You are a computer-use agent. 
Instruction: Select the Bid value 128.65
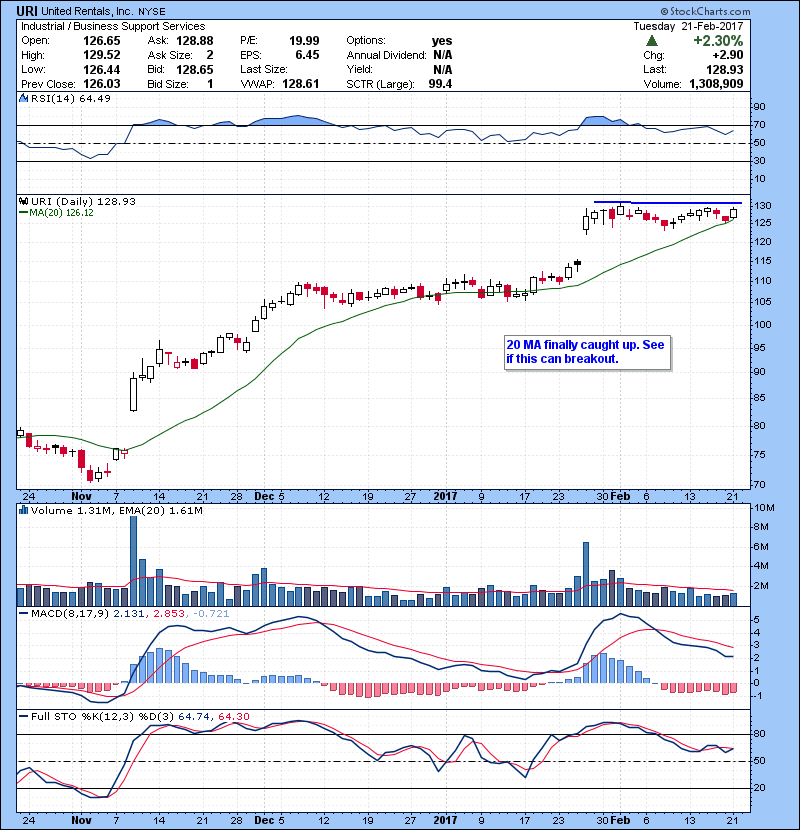(x=195, y=69)
